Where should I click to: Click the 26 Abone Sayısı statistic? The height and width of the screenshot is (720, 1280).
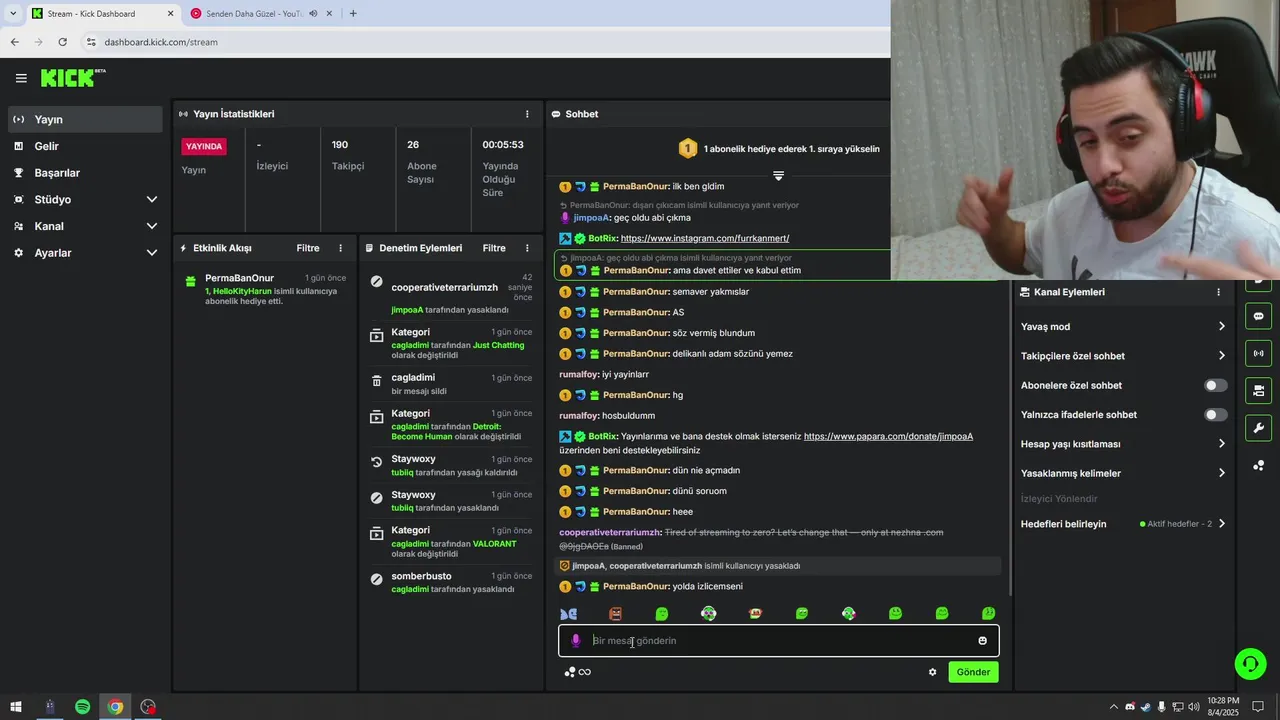click(x=422, y=161)
